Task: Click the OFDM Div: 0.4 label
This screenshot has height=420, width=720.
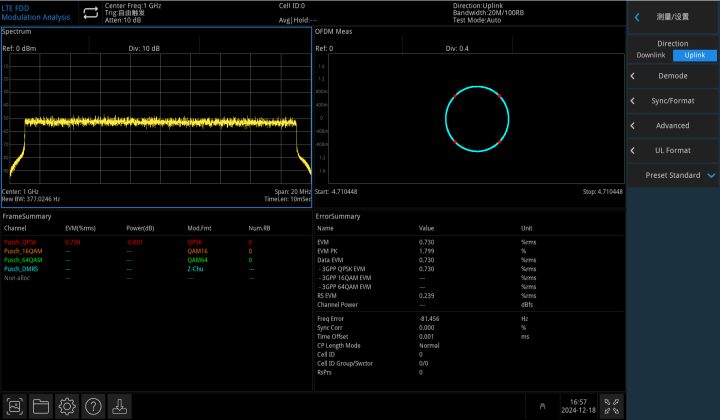Action: coord(457,48)
